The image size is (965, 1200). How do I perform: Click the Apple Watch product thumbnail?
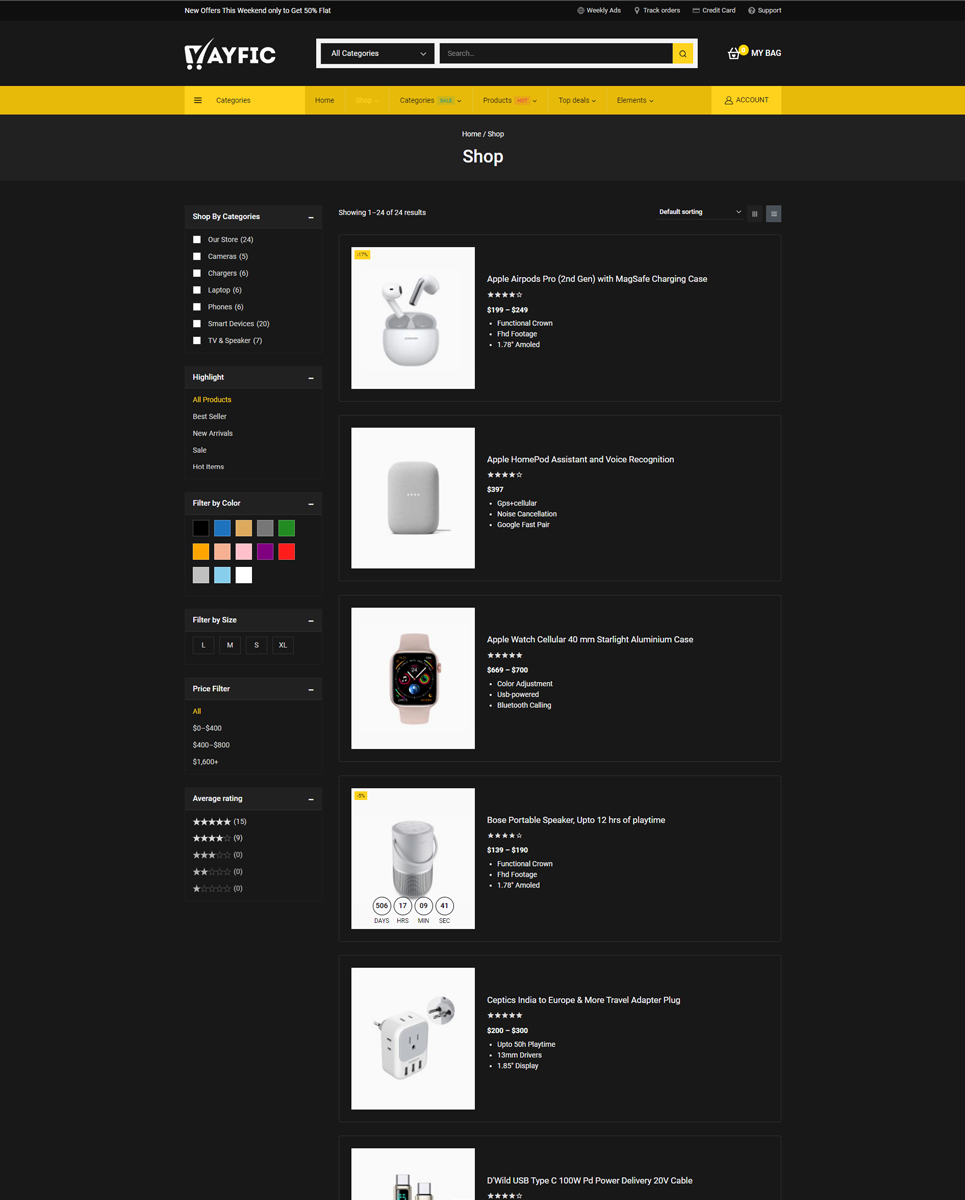tap(413, 678)
